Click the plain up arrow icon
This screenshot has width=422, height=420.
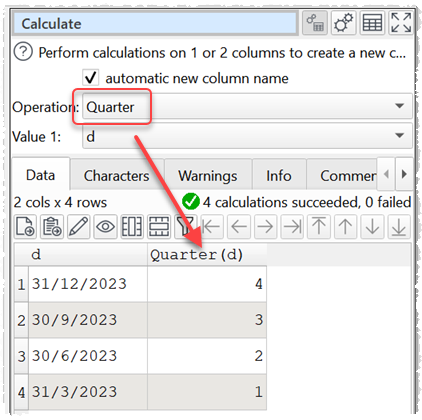click(x=345, y=227)
